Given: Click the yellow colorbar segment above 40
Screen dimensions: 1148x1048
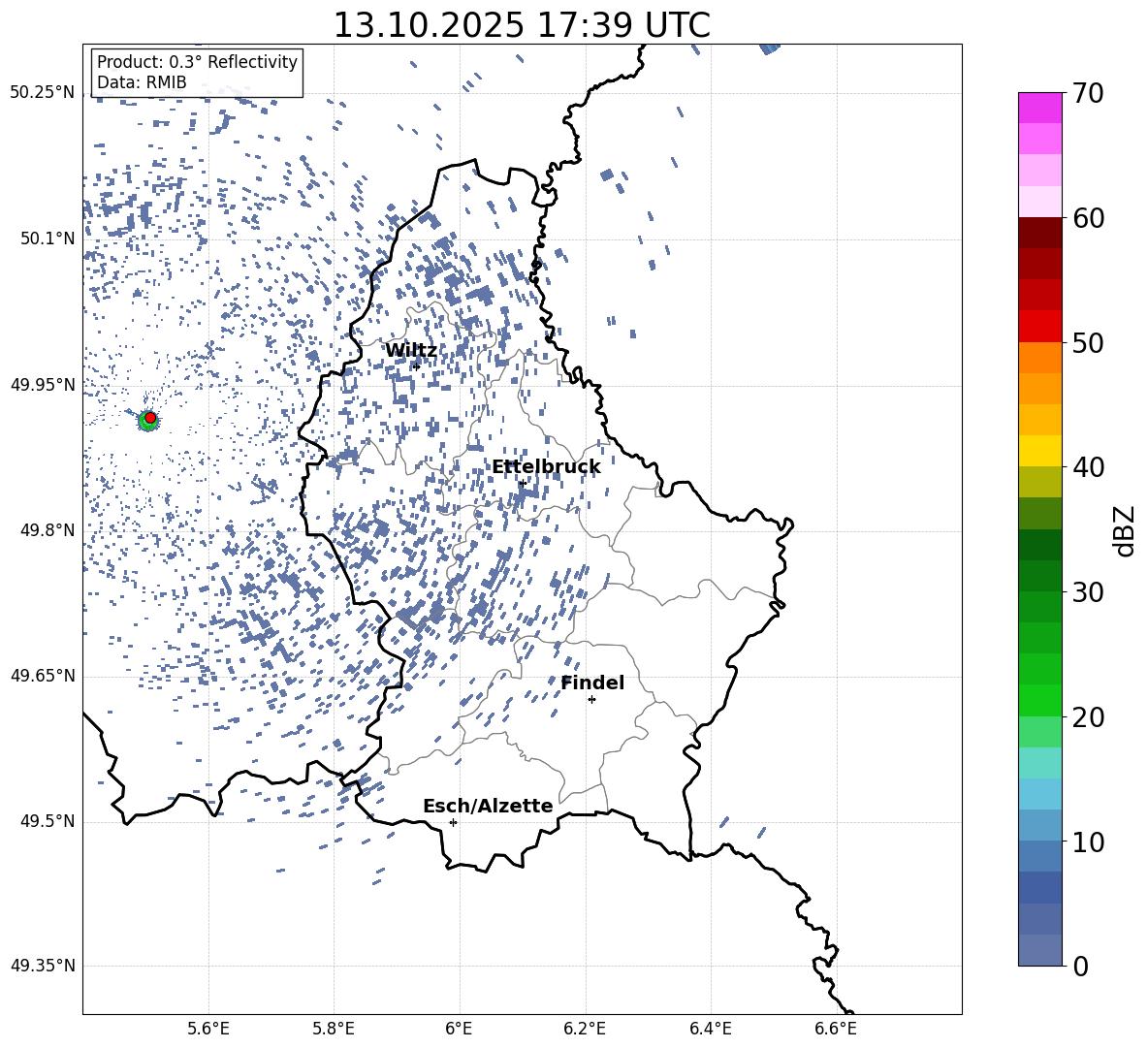Looking at the screenshot, I should coord(1039,451).
